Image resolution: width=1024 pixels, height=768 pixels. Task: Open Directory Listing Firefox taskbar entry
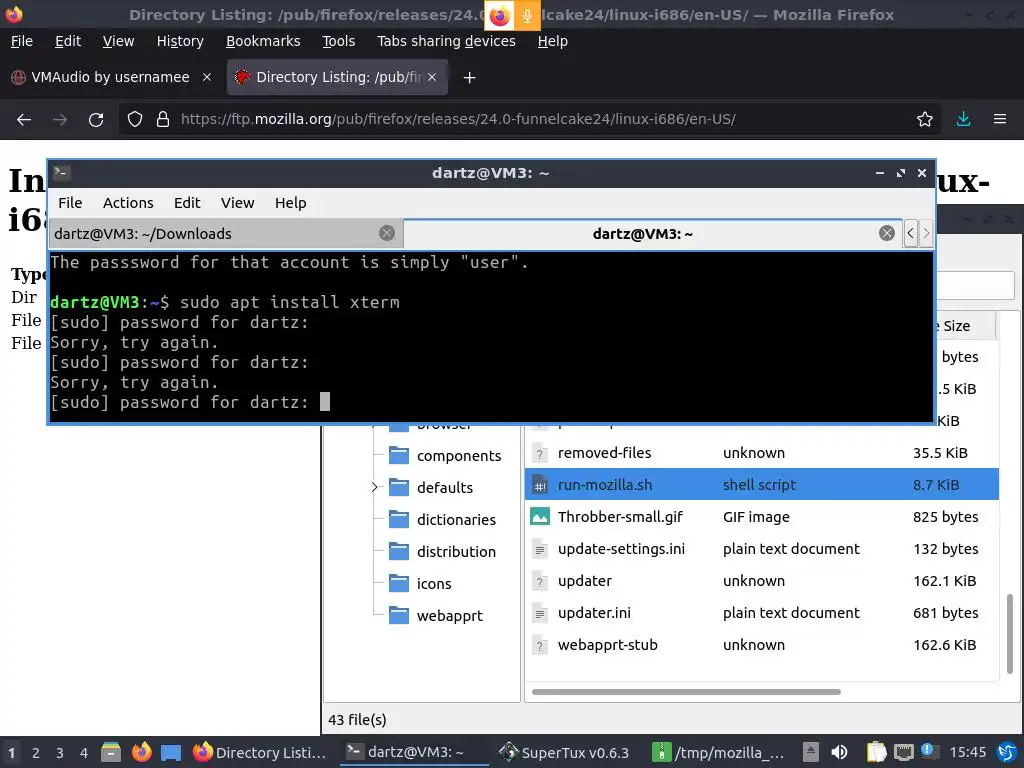click(260, 752)
